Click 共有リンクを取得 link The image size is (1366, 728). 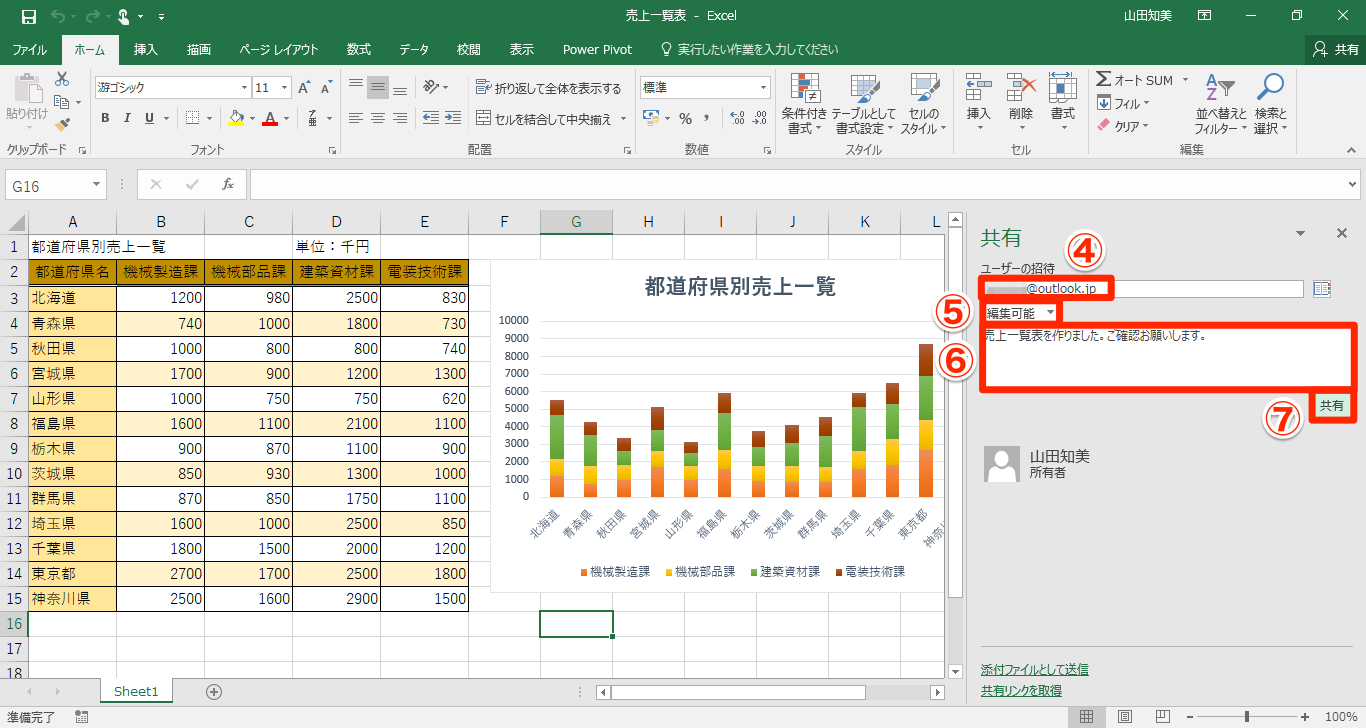coord(1021,690)
